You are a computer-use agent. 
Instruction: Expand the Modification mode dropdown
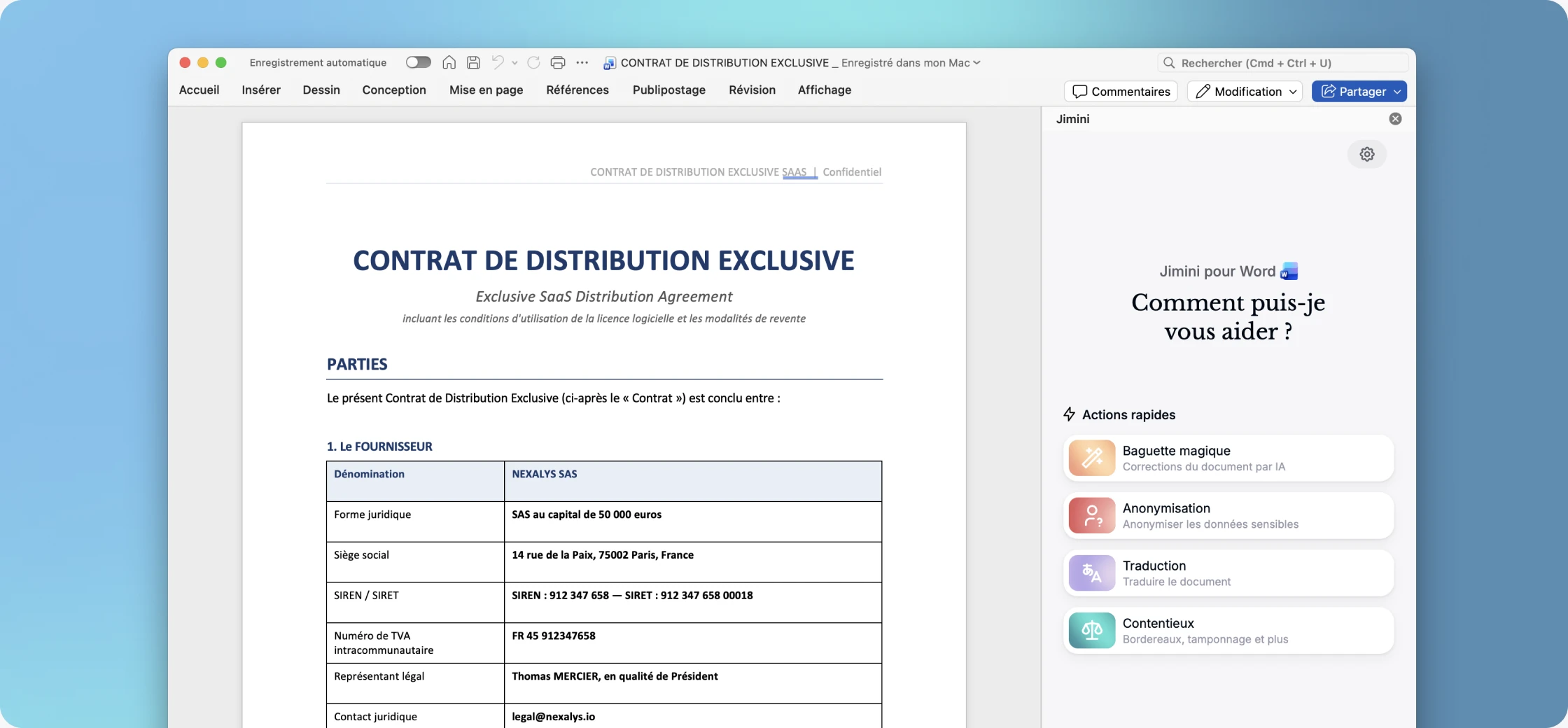(x=1245, y=92)
